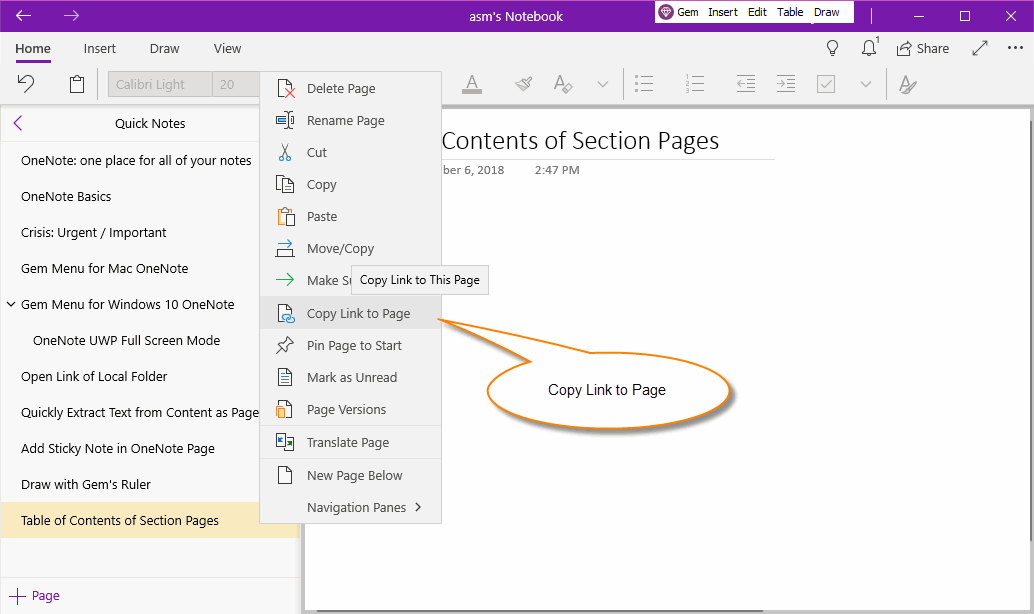
Task: Choose Rename Page from the context menu
Action: 350,121
